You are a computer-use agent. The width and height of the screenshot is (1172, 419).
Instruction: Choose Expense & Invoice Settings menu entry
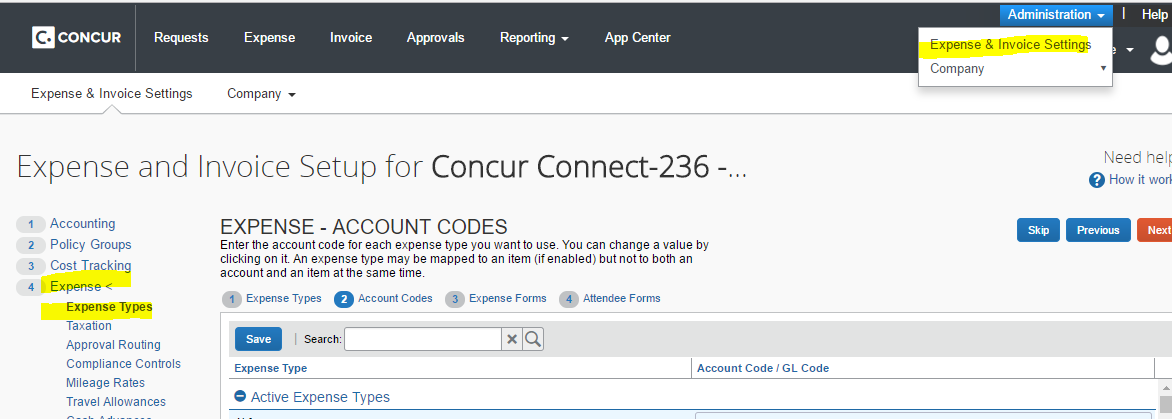pos(1011,45)
